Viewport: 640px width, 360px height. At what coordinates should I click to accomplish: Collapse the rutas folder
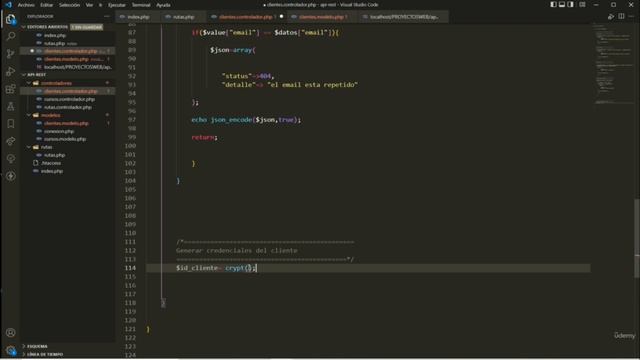click(x=29, y=147)
